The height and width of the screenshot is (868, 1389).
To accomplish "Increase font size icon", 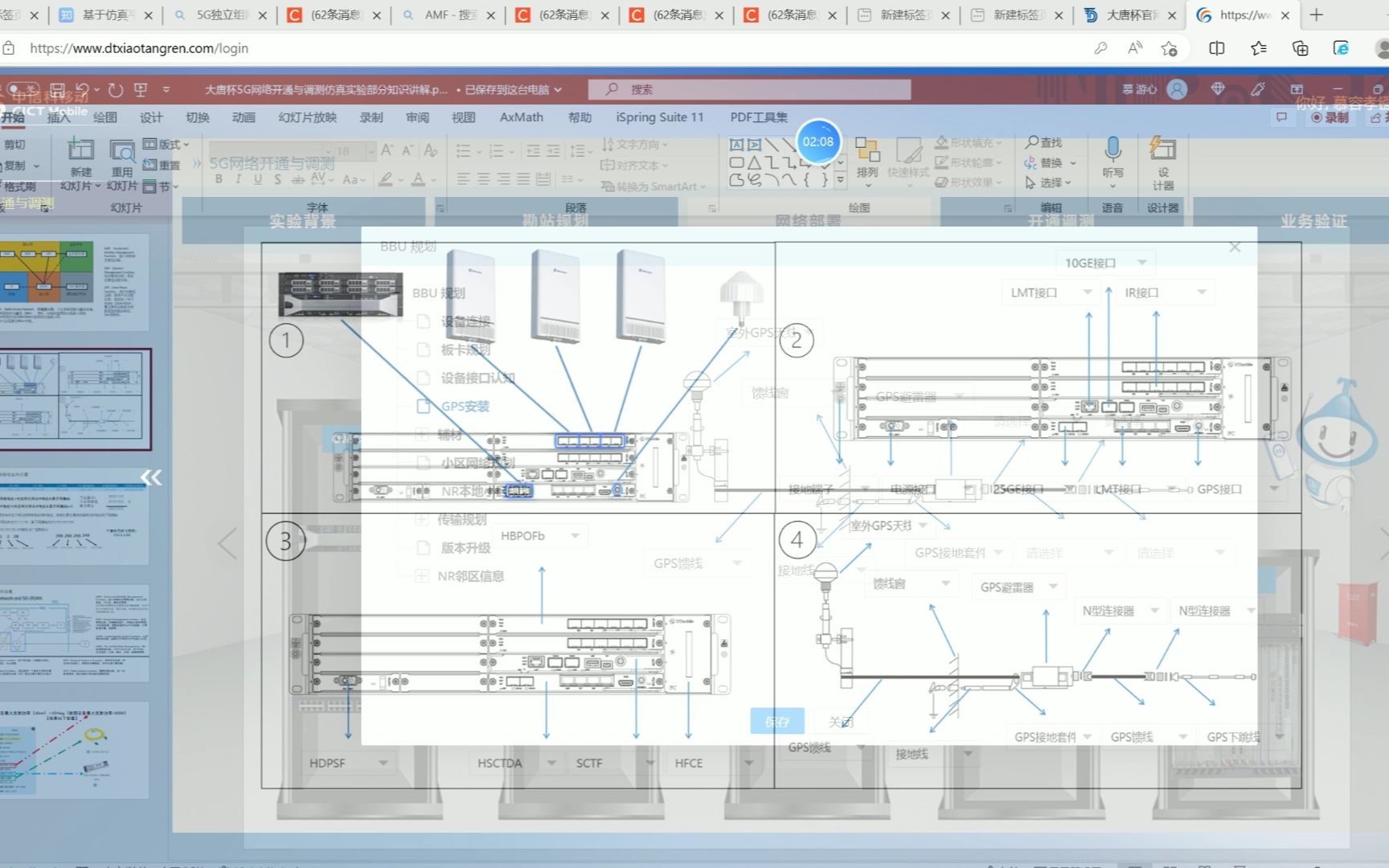I will click(x=387, y=150).
